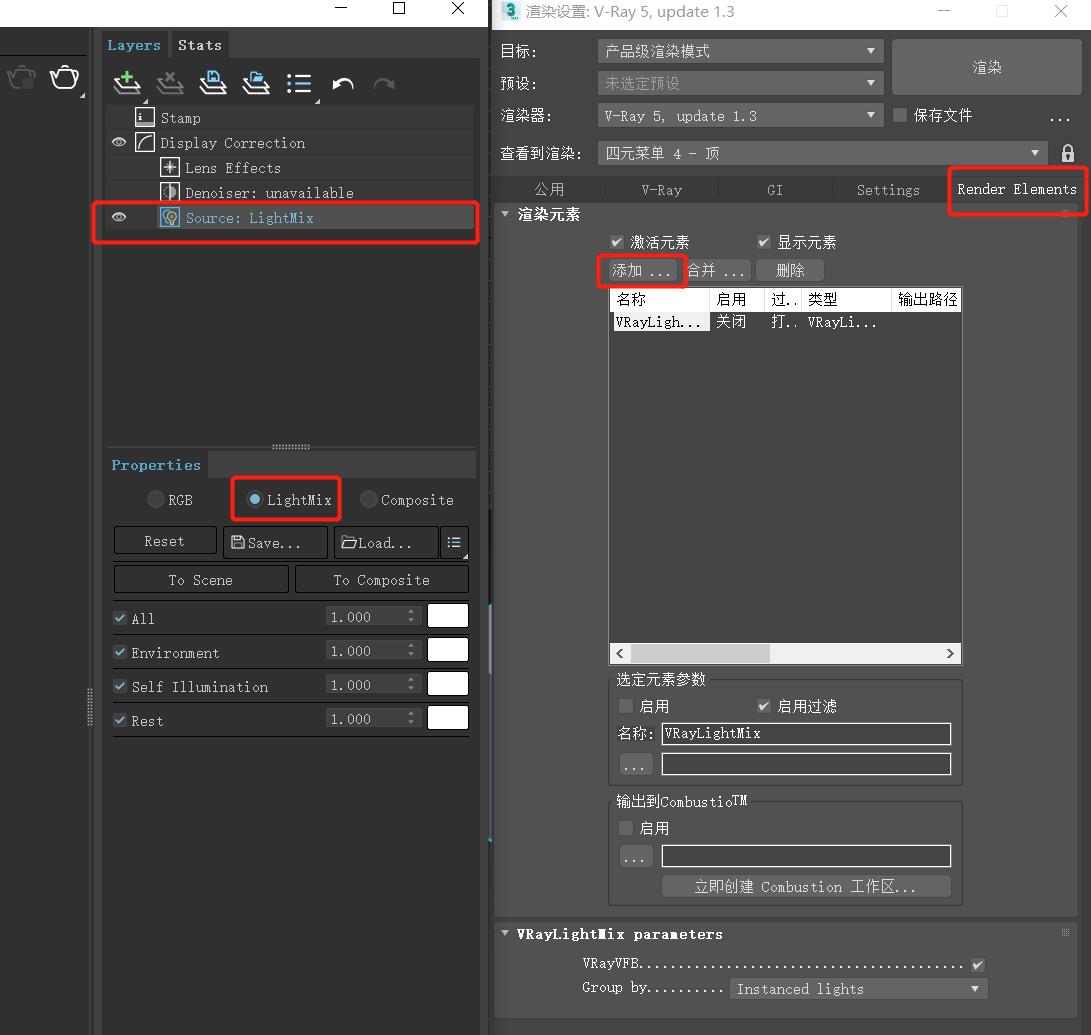Click the Save floppy disk icon button
The image size is (1091, 1035).
tap(238, 542)
